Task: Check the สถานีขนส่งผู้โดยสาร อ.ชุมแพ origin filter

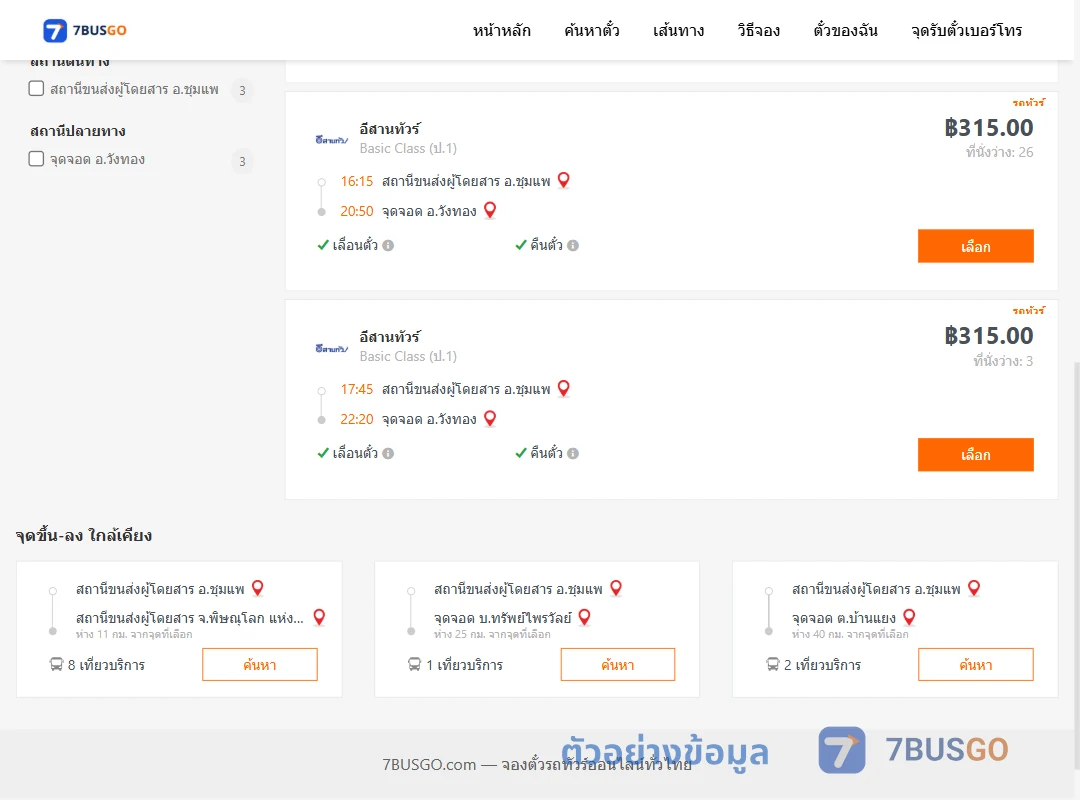Action: click(x=37, y=88)
